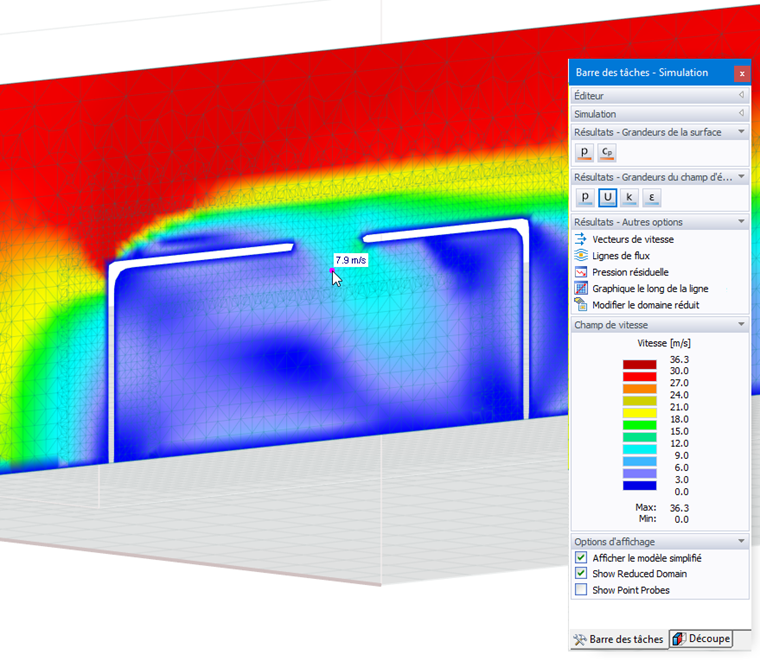Image resolution: width=760 pixels, height=661 pixels.
Task: Open Graphique le long de la ligne
Action: pyautogui.click(x=650, y=288)
